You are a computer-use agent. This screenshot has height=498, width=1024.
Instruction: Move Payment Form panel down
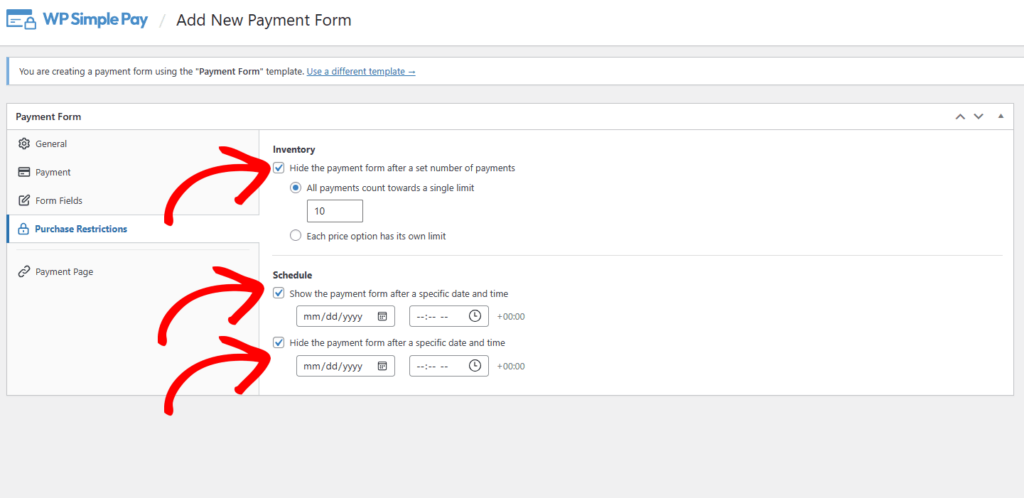click(979, 117)
